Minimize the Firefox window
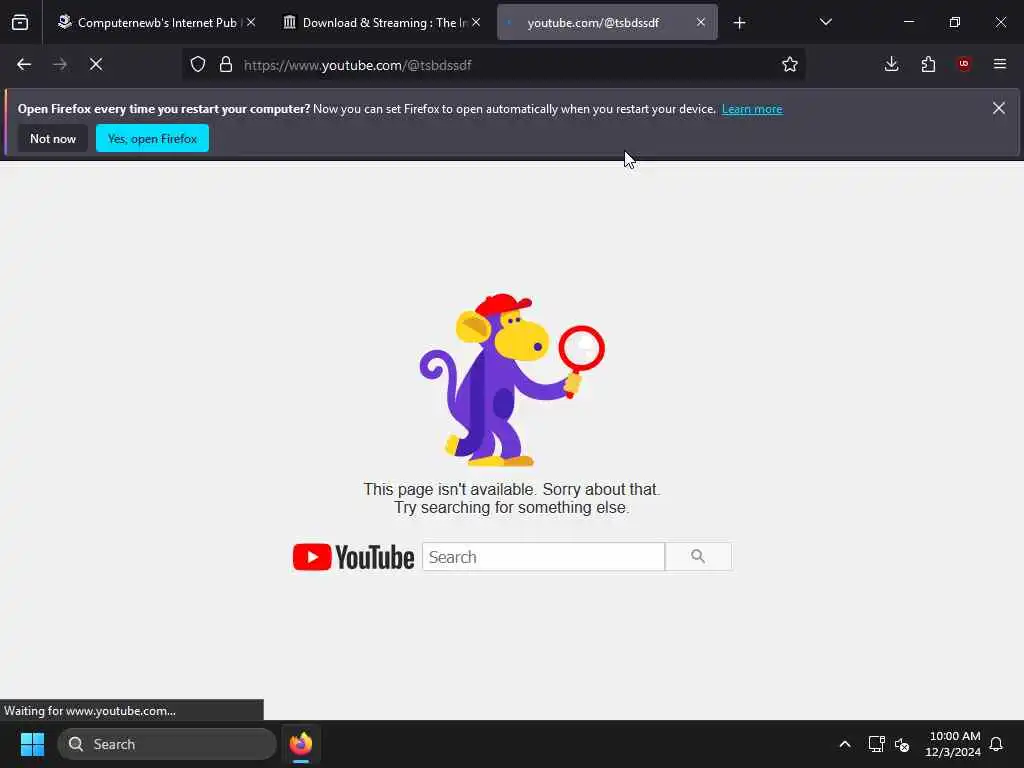Image resolution: width=1024 pixels, height=768 pixels. (x=908, y=22)
